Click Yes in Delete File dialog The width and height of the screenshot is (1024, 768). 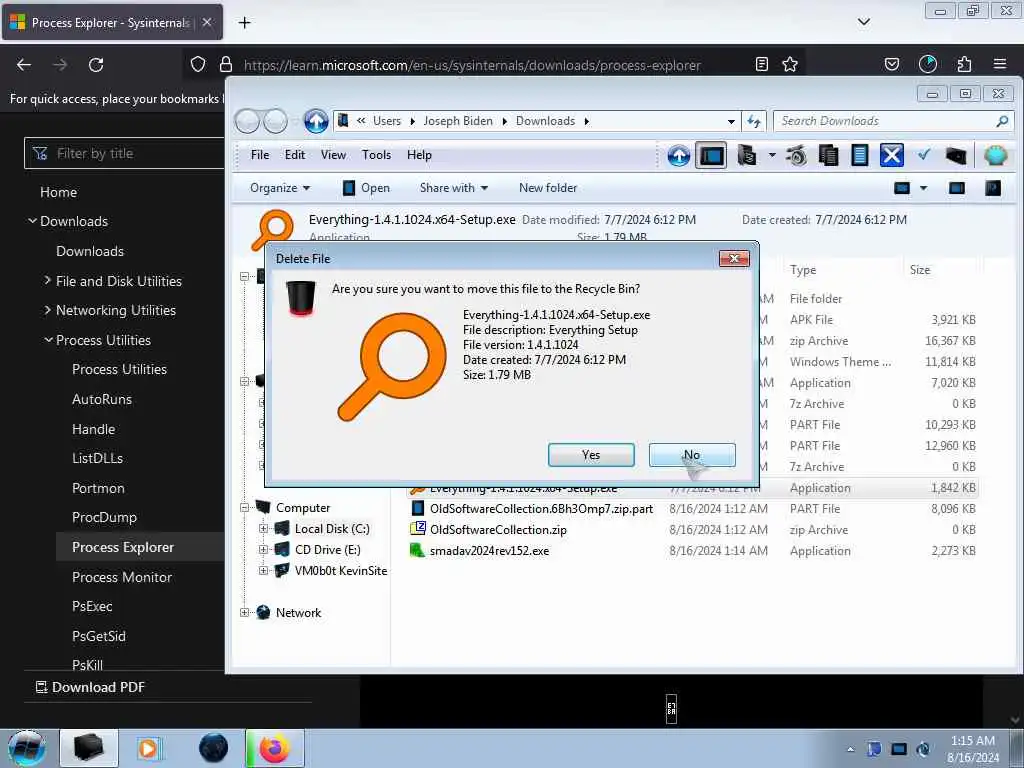(591, 455)
